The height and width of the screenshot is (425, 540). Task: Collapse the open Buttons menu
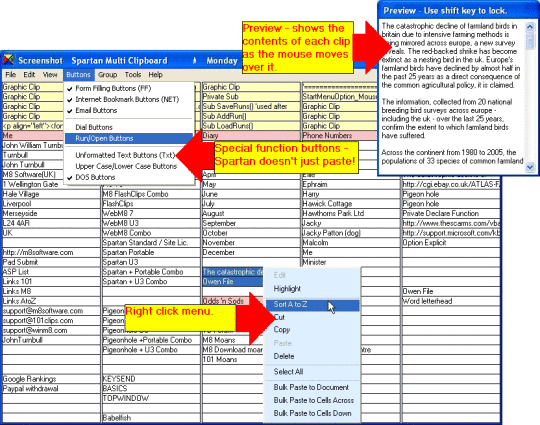pyautogui.click(x=78, y=75)
